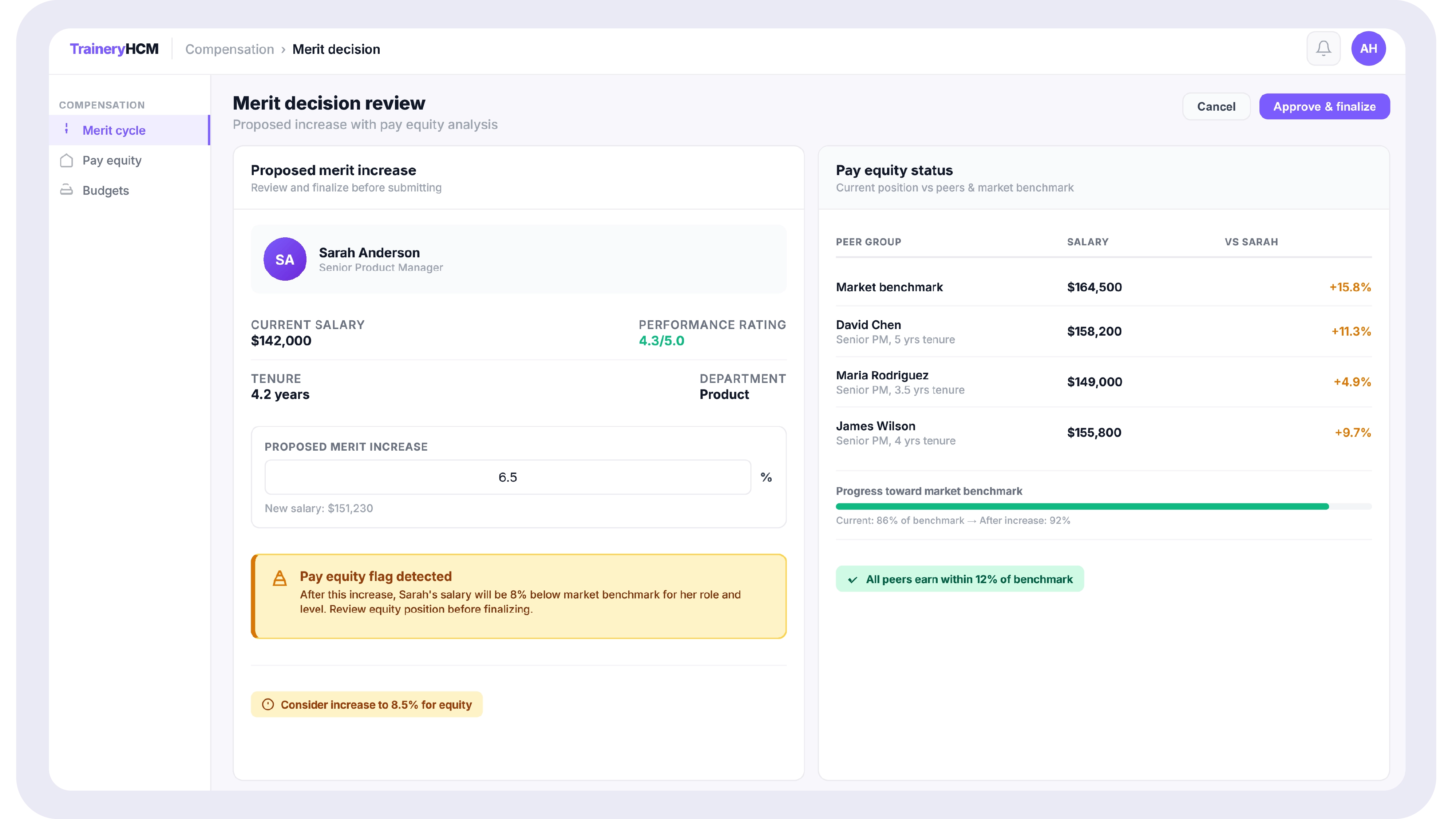
Task: Click the SALARY column header
Action: point(1088,242)
